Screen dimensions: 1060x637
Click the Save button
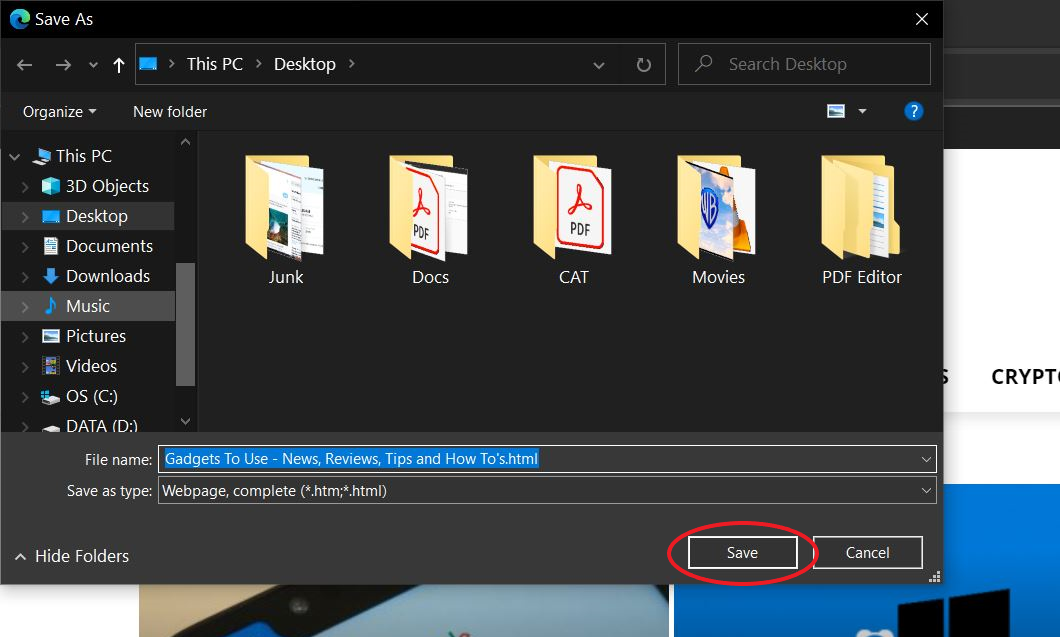[742, 553]
